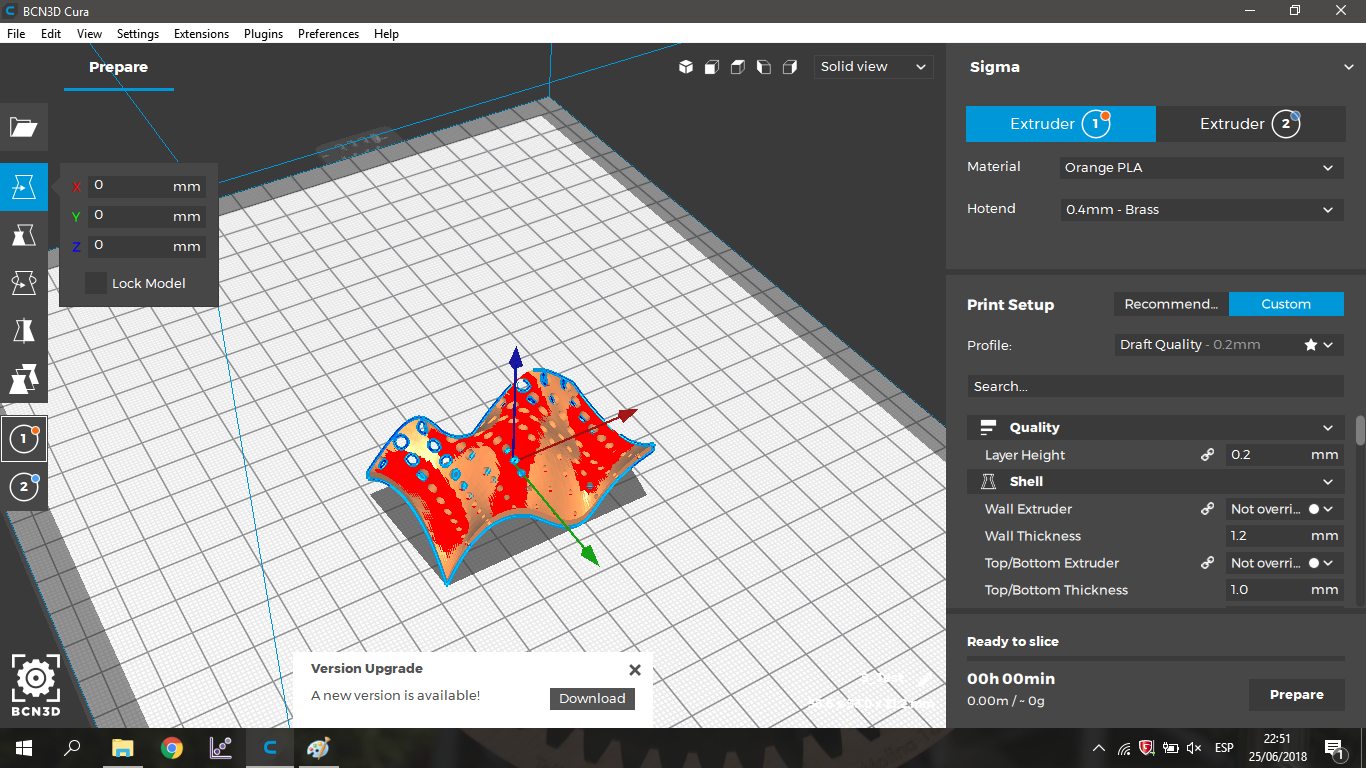This screenshot has height=768, width=1366.
Task: Click the Y position input field
Action: pos(147,216)
